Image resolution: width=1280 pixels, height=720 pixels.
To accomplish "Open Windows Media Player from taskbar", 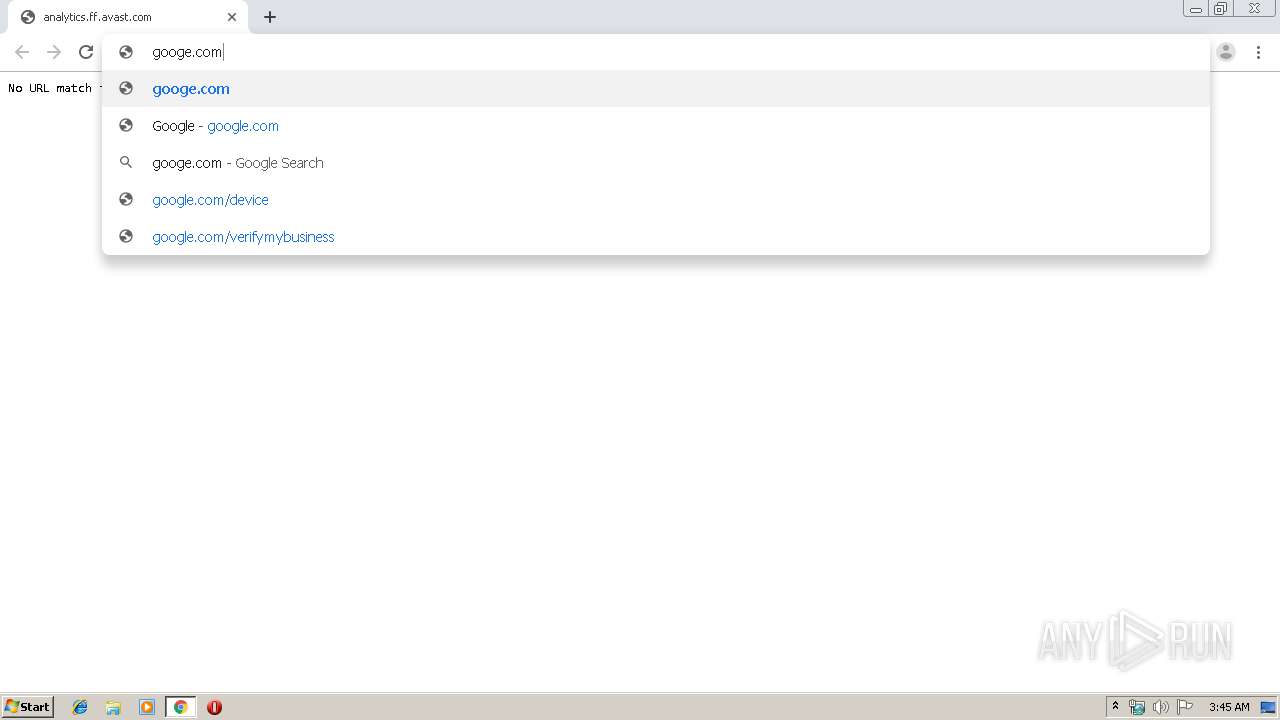I will [147, 707].
